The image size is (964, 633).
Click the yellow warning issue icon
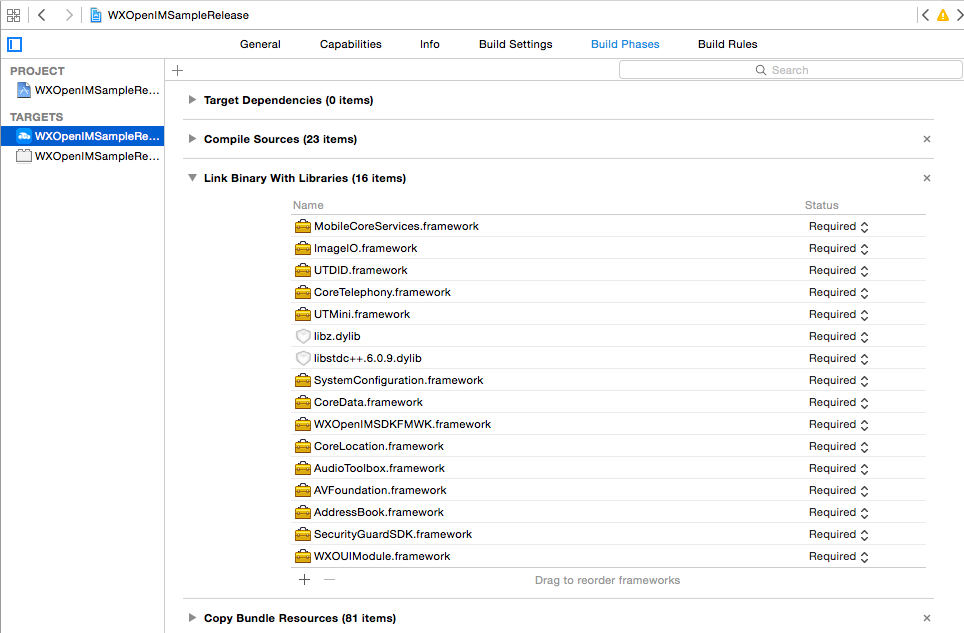pyautogui.click(x=942, y=15)
